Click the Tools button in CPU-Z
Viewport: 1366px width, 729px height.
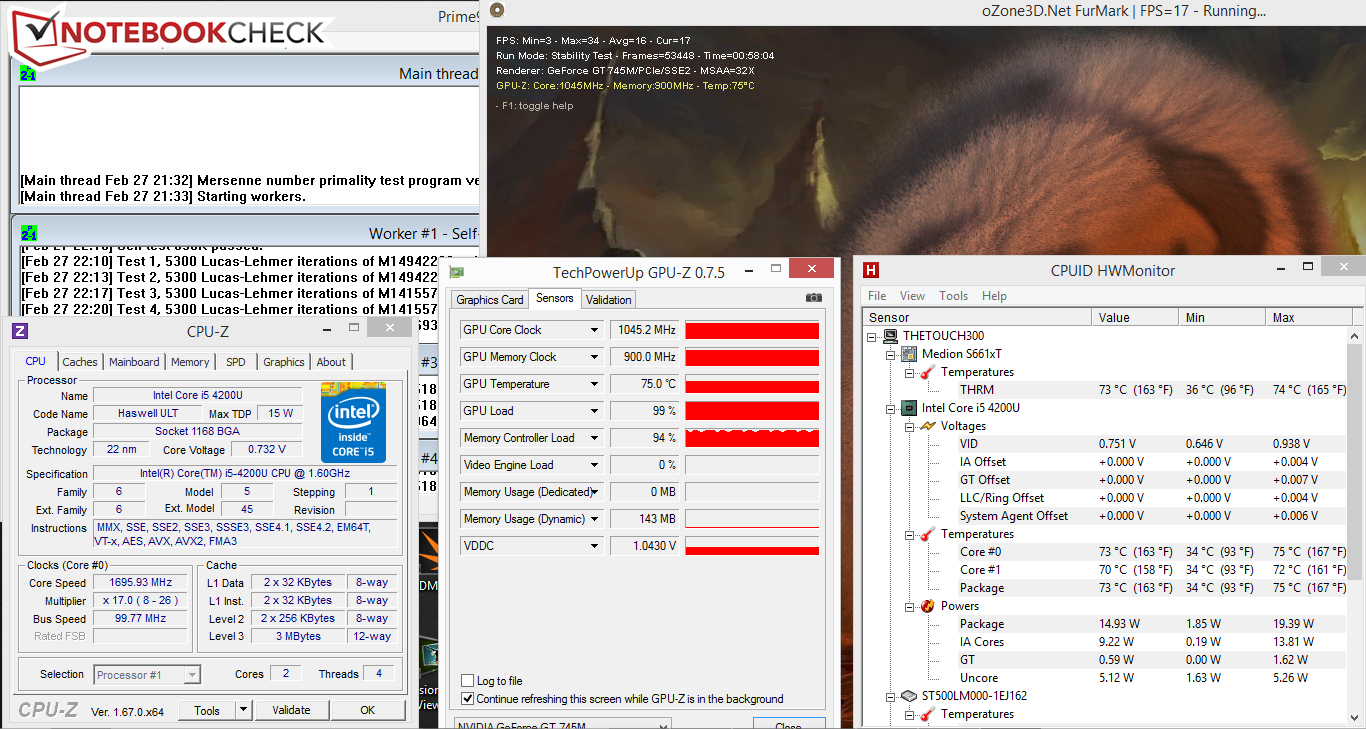tap(208, 710)
